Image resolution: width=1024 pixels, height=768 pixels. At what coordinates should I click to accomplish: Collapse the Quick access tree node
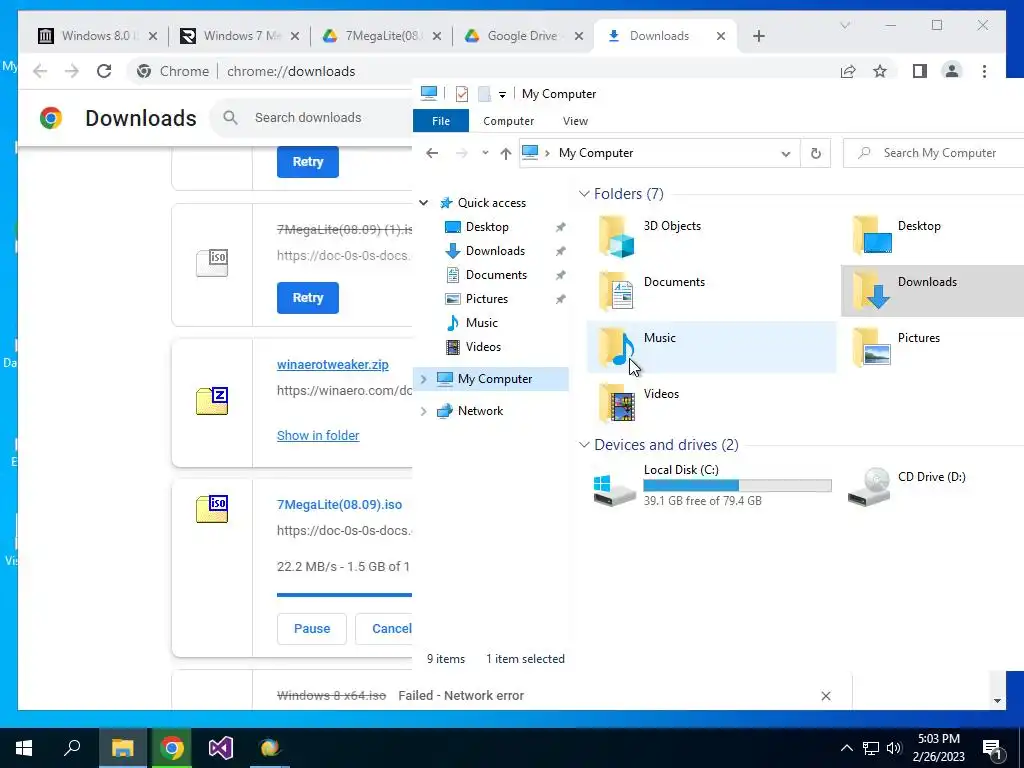[424, 203]
